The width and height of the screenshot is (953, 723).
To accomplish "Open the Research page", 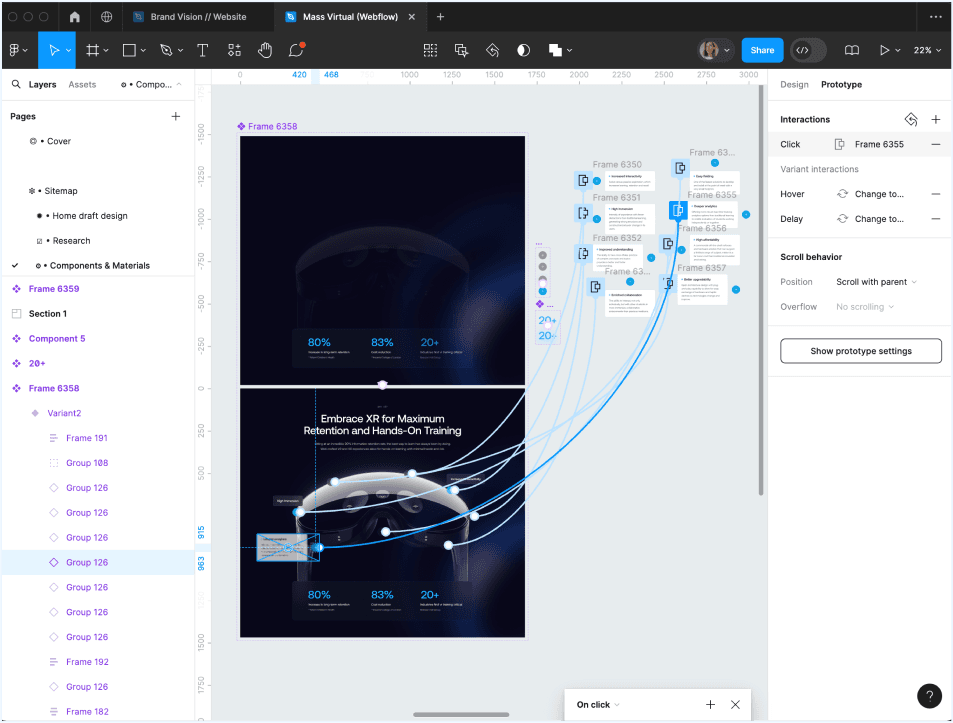I will tap(71, 241).
